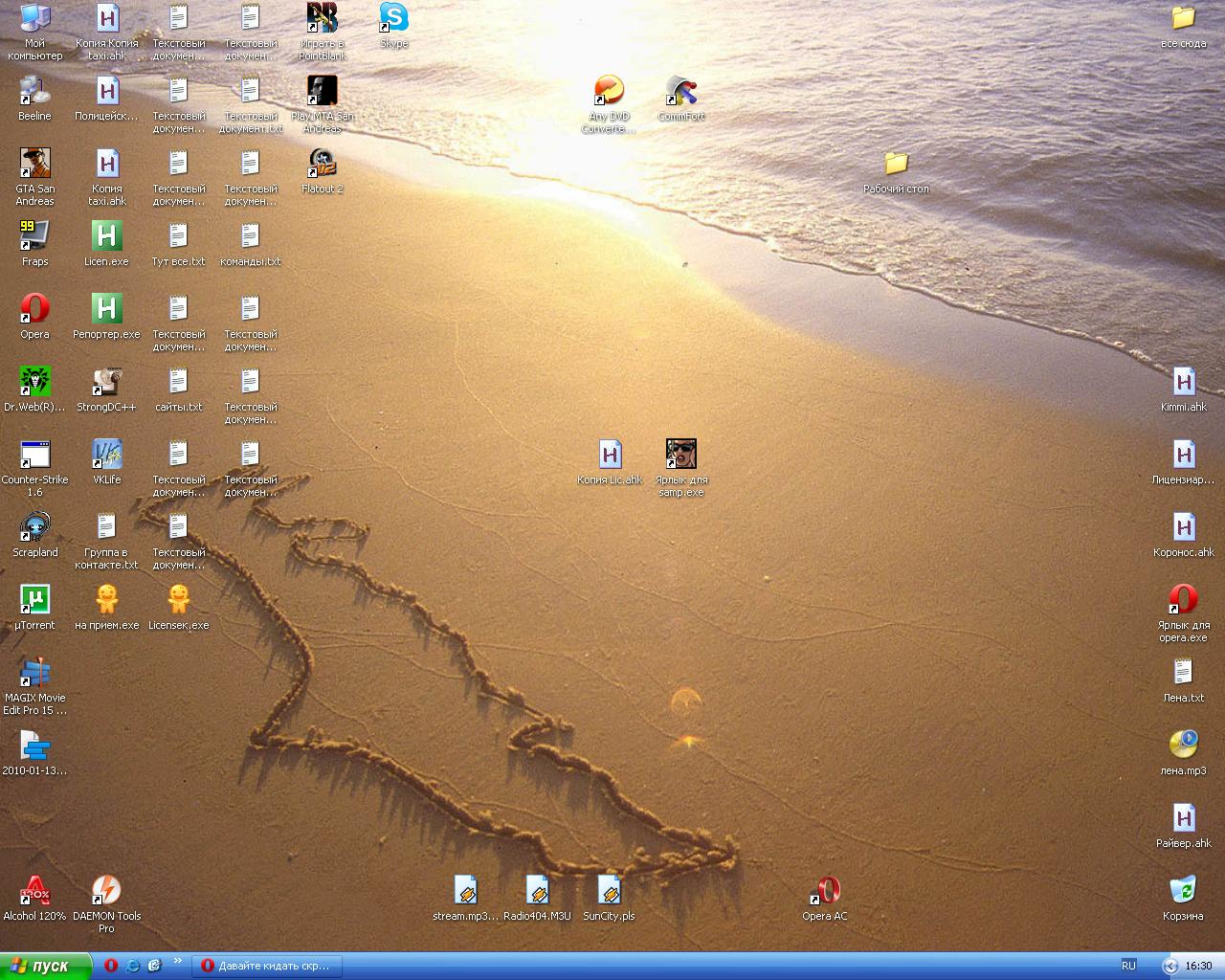Launch Internet Explorer from Quick Launch
Viewport: 1225px width, 980px height.
click(133, 966)
